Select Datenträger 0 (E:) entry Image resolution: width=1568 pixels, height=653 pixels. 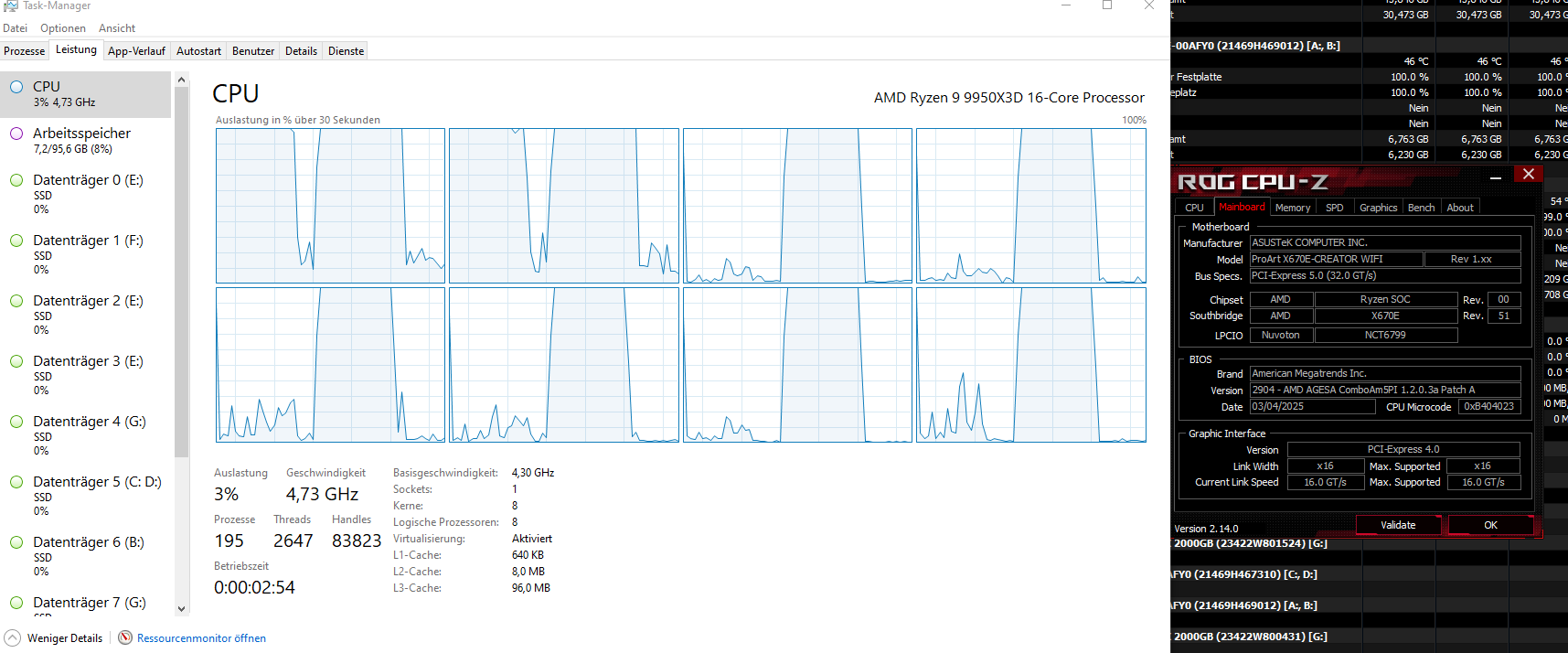86,194
